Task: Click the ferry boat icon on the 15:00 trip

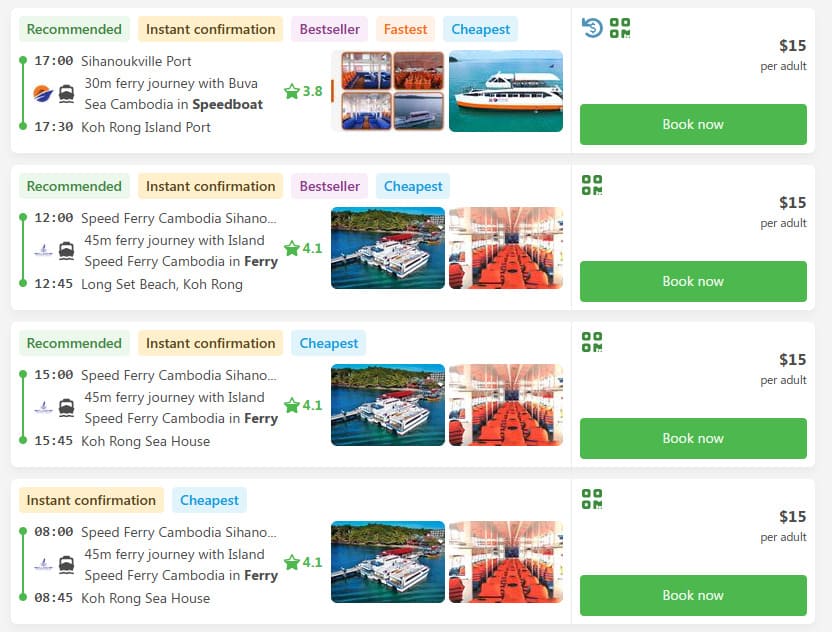Action: tap(67, 407)
